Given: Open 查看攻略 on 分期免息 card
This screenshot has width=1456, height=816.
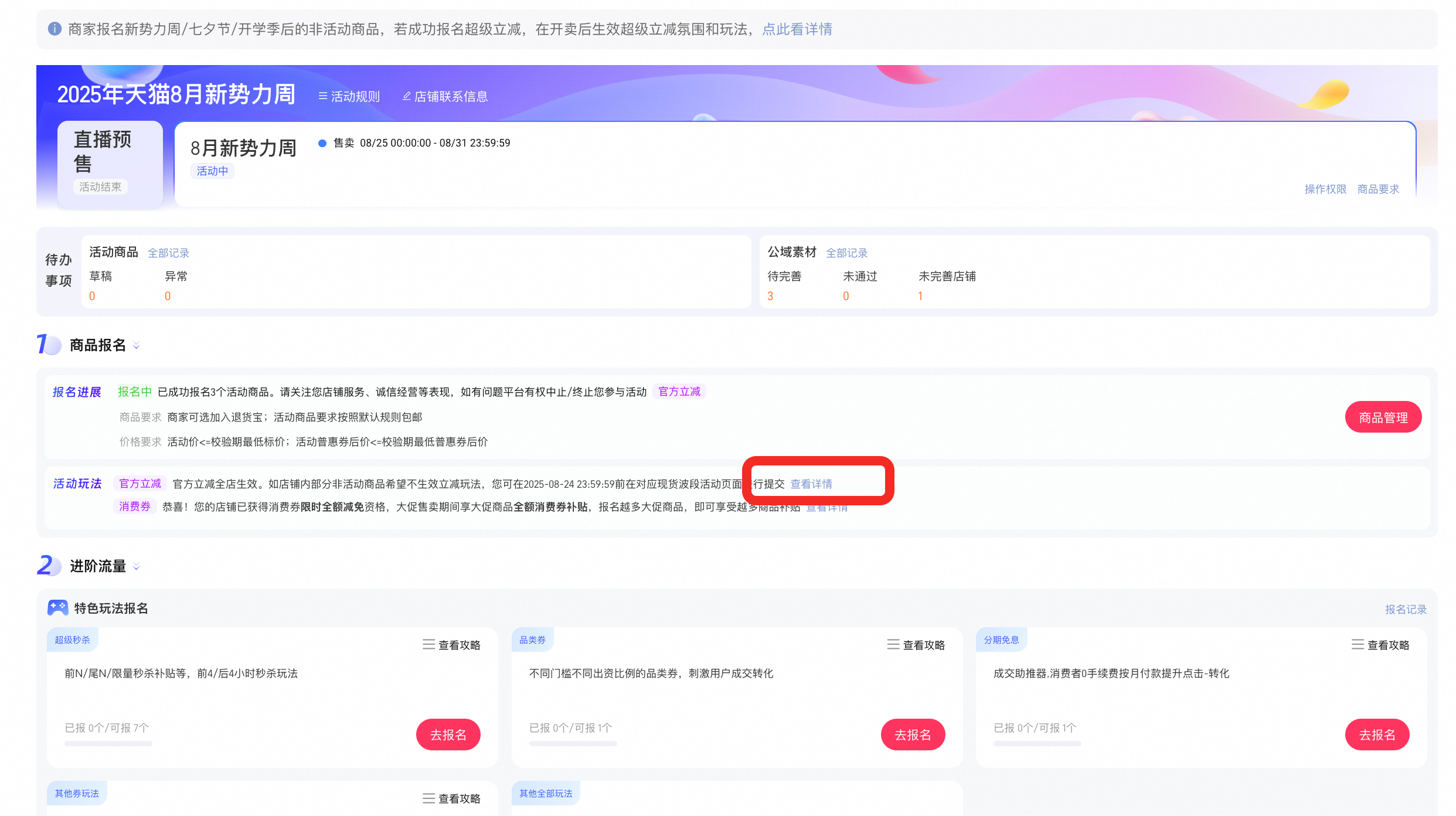Looking at the screenshot, I should pos(1389,645).
